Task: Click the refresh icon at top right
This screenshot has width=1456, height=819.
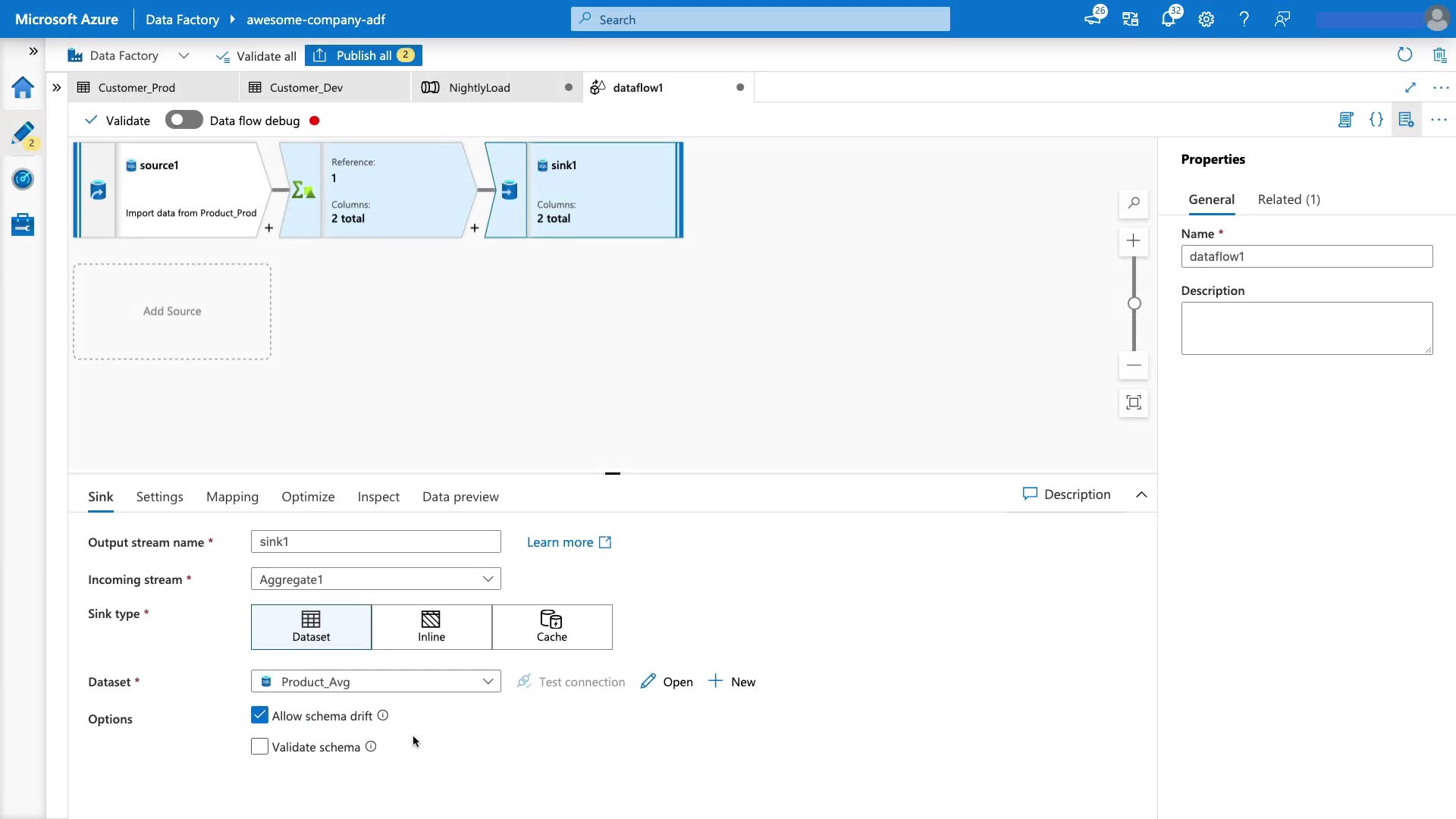Action: pos(1404,55)
